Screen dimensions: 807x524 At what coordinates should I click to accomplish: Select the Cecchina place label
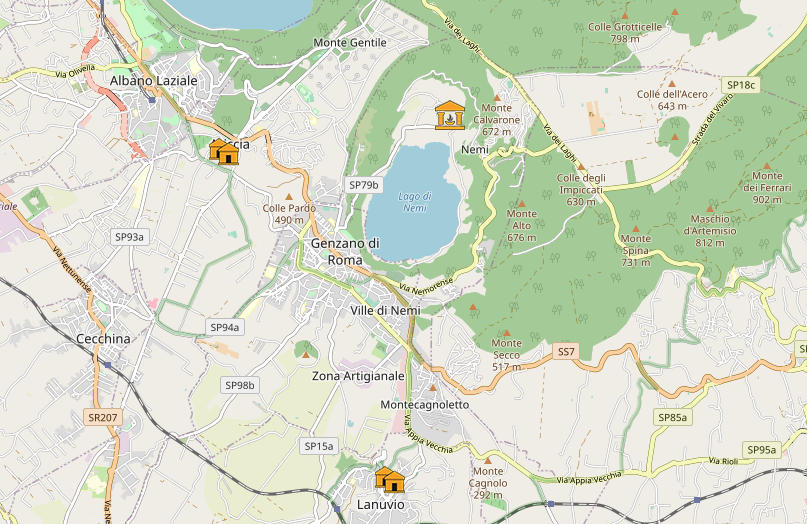[x=103, y=339]
